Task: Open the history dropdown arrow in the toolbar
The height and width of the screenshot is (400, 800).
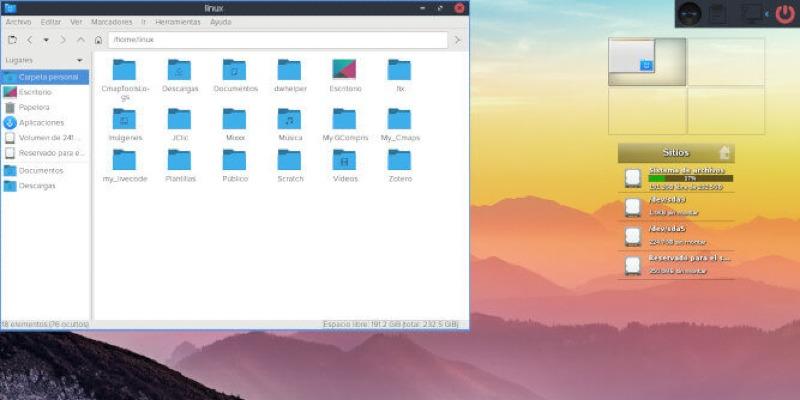Action: pos(46,40)
